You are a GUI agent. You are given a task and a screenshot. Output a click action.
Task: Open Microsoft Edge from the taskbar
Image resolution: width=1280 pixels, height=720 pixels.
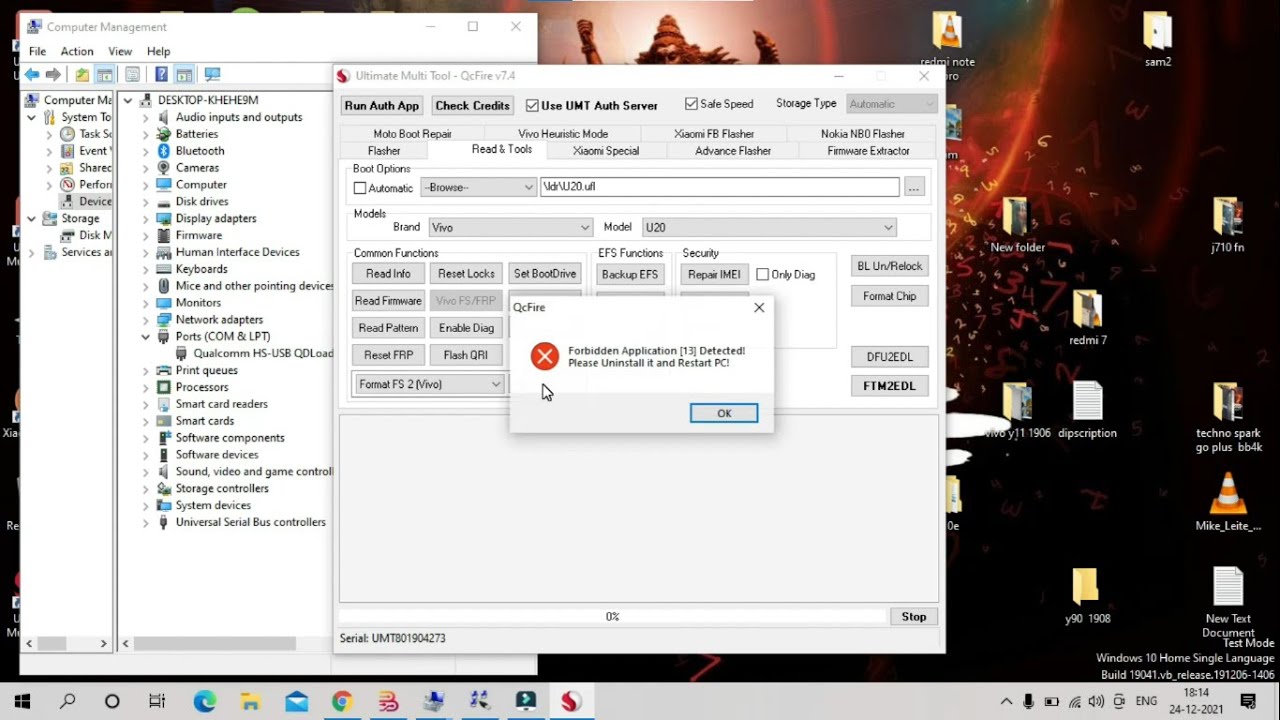click(204, 701)
